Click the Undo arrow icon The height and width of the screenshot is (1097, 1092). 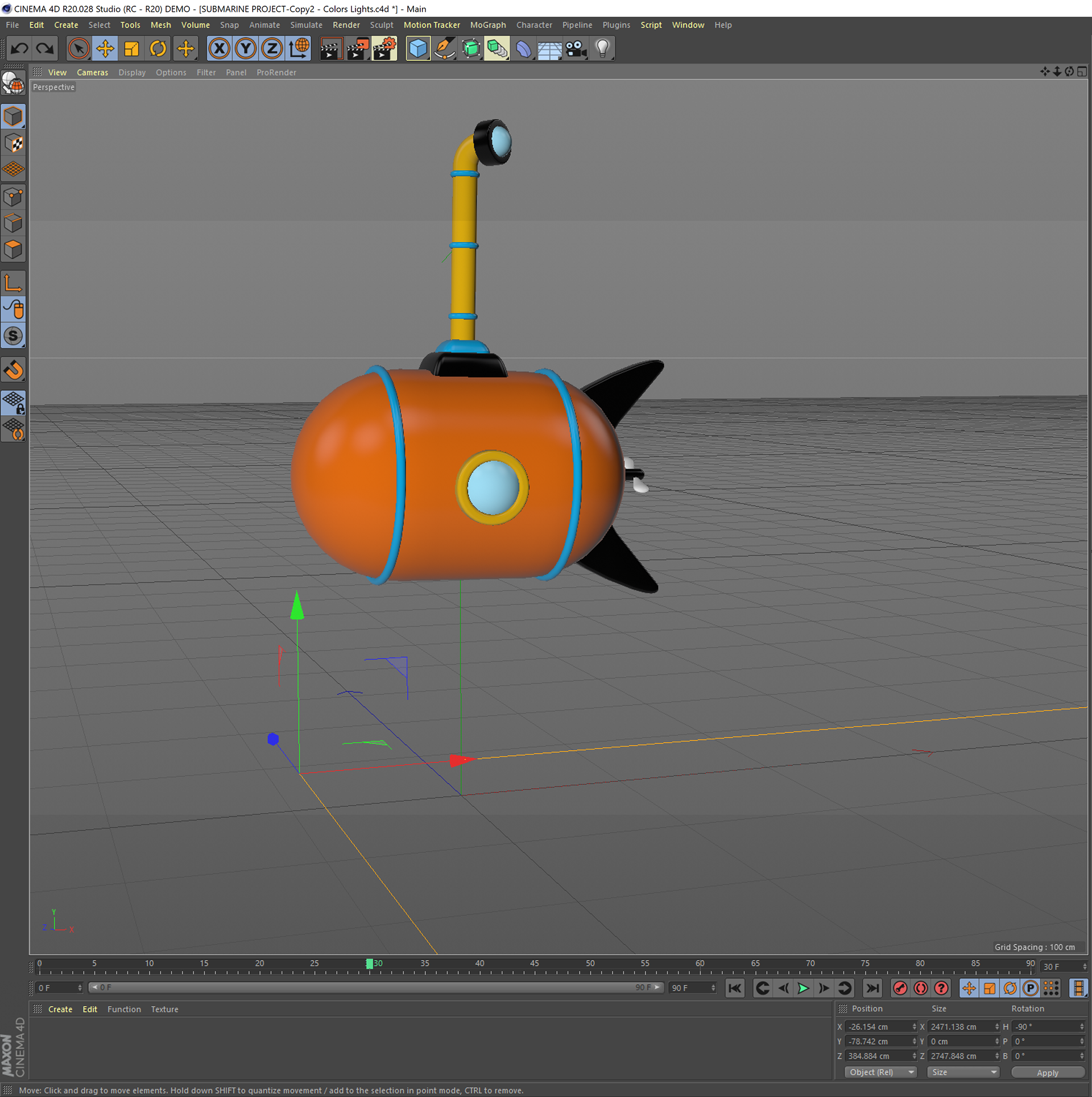coord(19,49)
